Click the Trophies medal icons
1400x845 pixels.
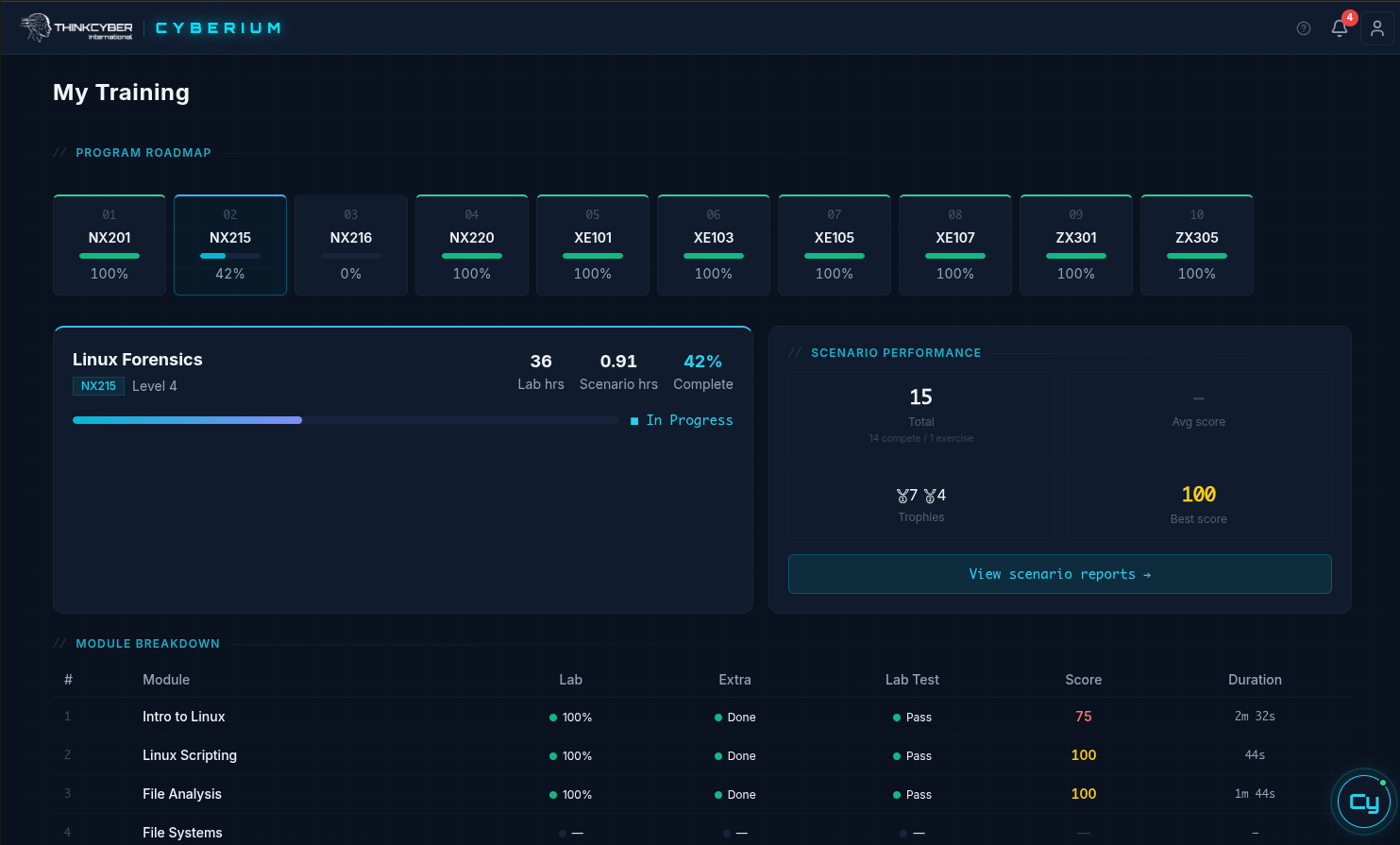pos(921,496)
